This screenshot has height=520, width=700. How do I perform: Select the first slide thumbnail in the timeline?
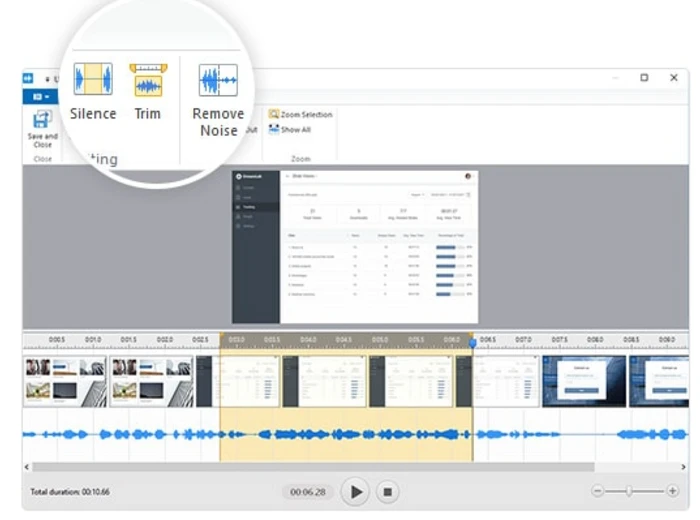(65, 381)
